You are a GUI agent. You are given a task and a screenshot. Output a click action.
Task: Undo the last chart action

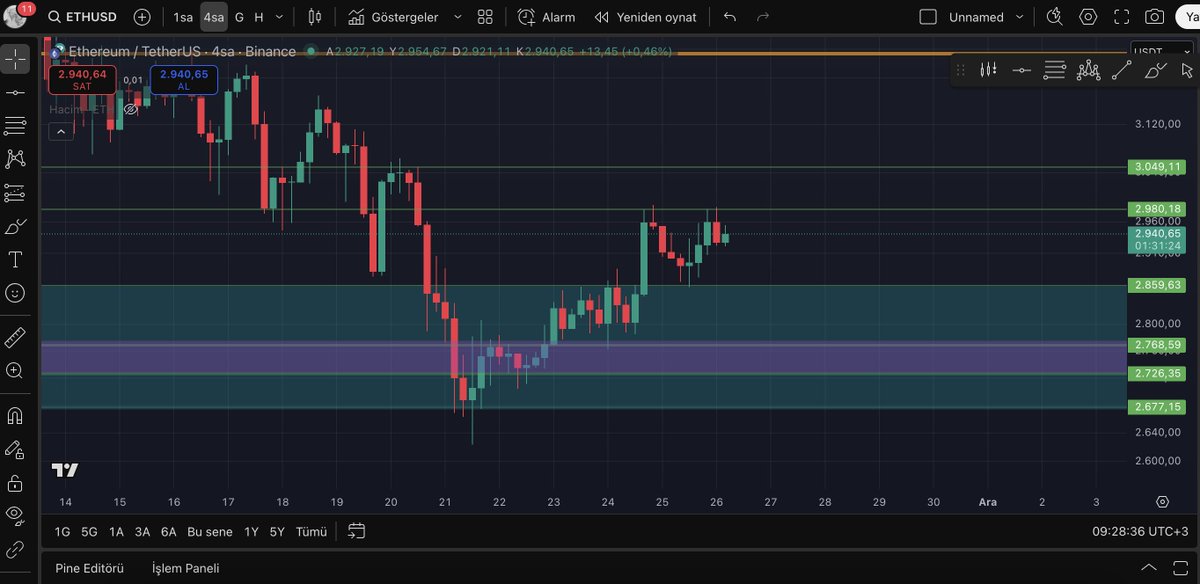point(730,17)
